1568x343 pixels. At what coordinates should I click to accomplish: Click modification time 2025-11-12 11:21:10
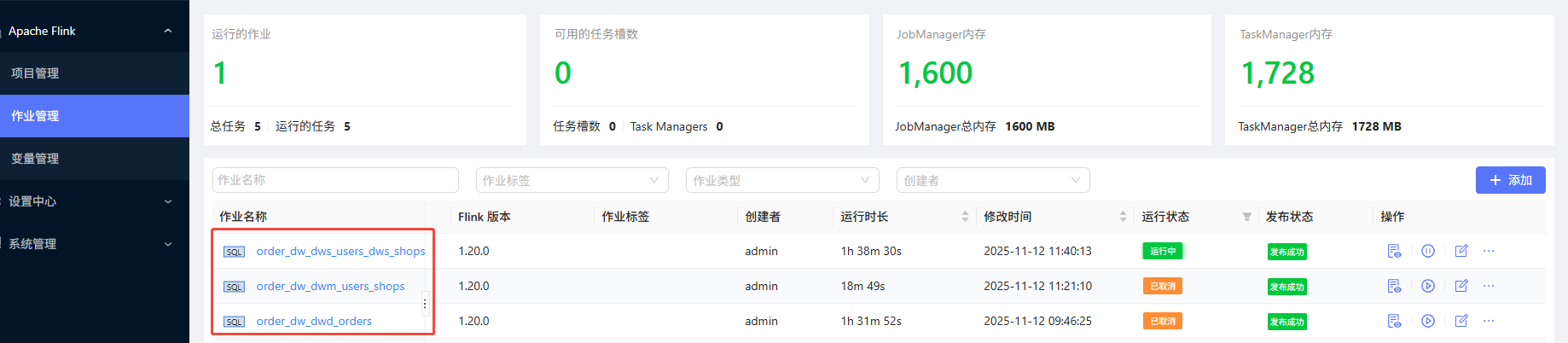(x=1037, y=286)
